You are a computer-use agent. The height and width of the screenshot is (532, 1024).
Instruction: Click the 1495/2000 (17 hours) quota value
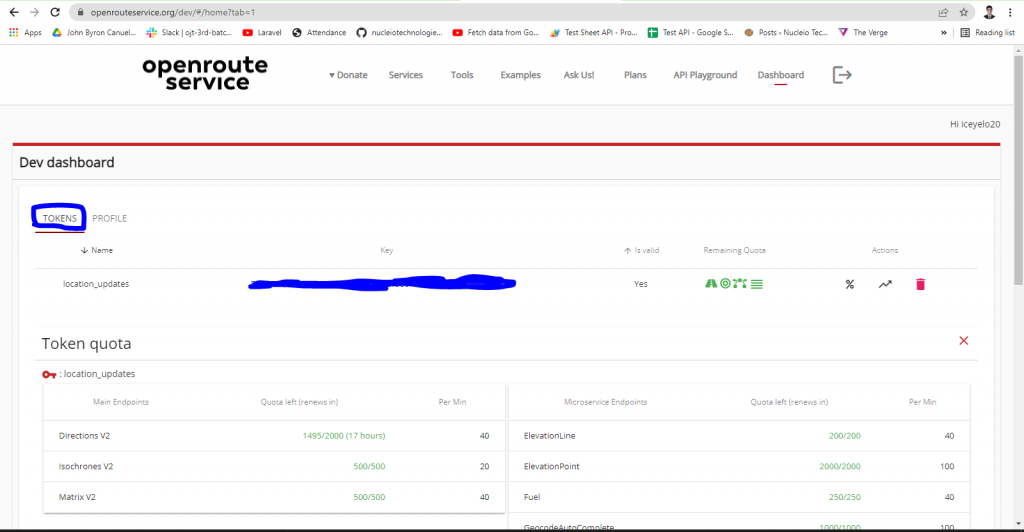tap(344, 435)
